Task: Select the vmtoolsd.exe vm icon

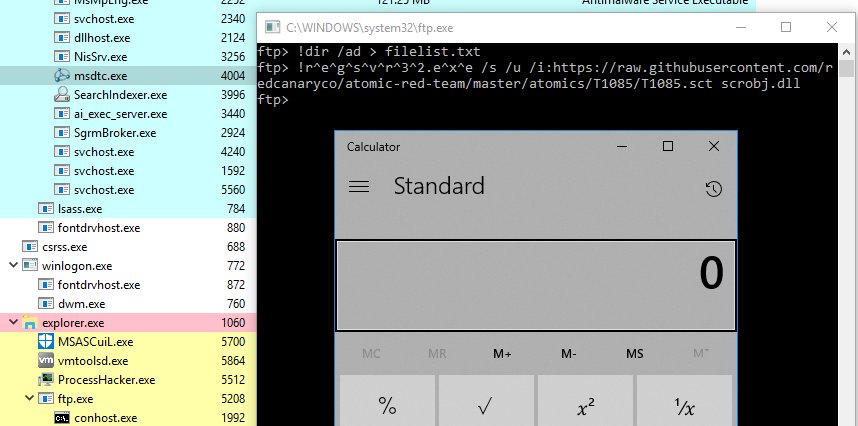Action: (46, 361)
